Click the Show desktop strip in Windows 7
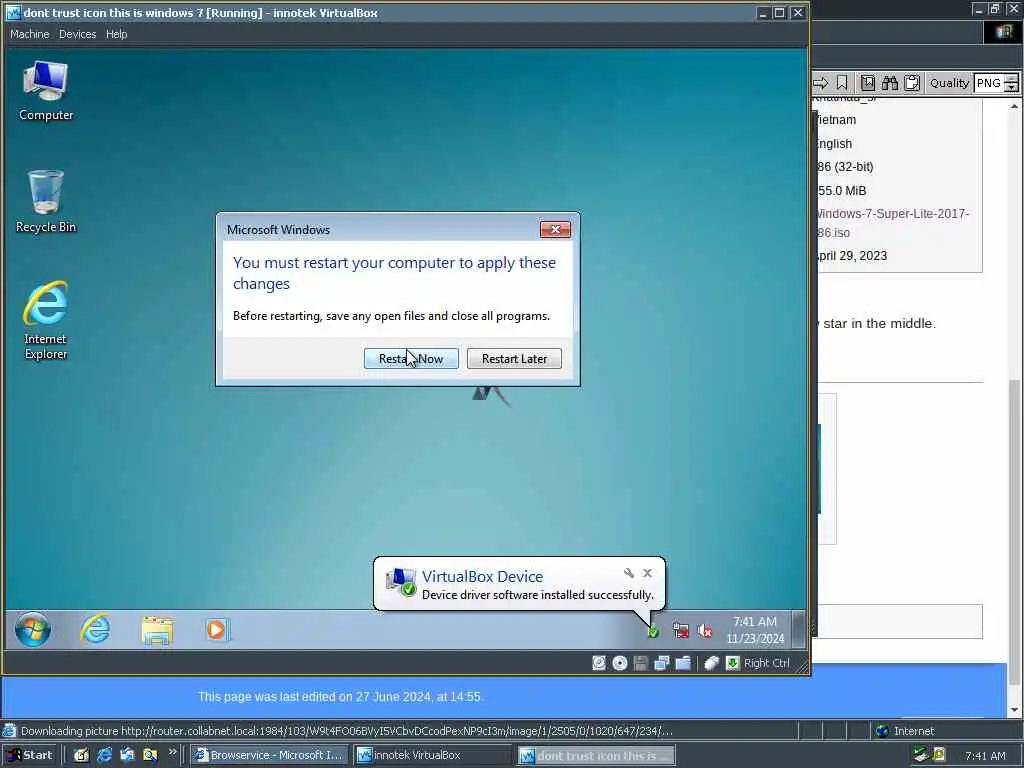This screenshot has width=1024, height=768. point(798,629)
